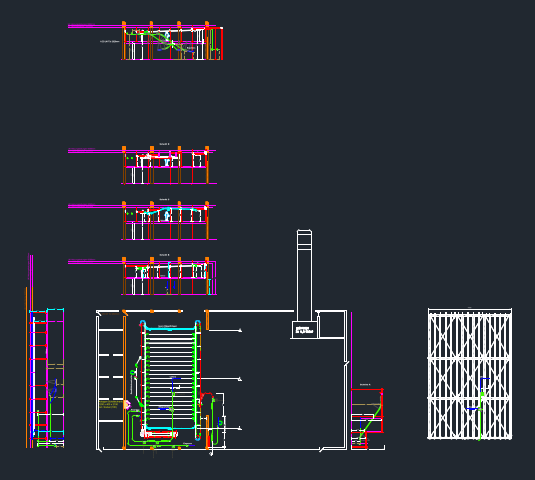
Task: Select the white lattice grid drawing on the right
Action: coord(470,374)
